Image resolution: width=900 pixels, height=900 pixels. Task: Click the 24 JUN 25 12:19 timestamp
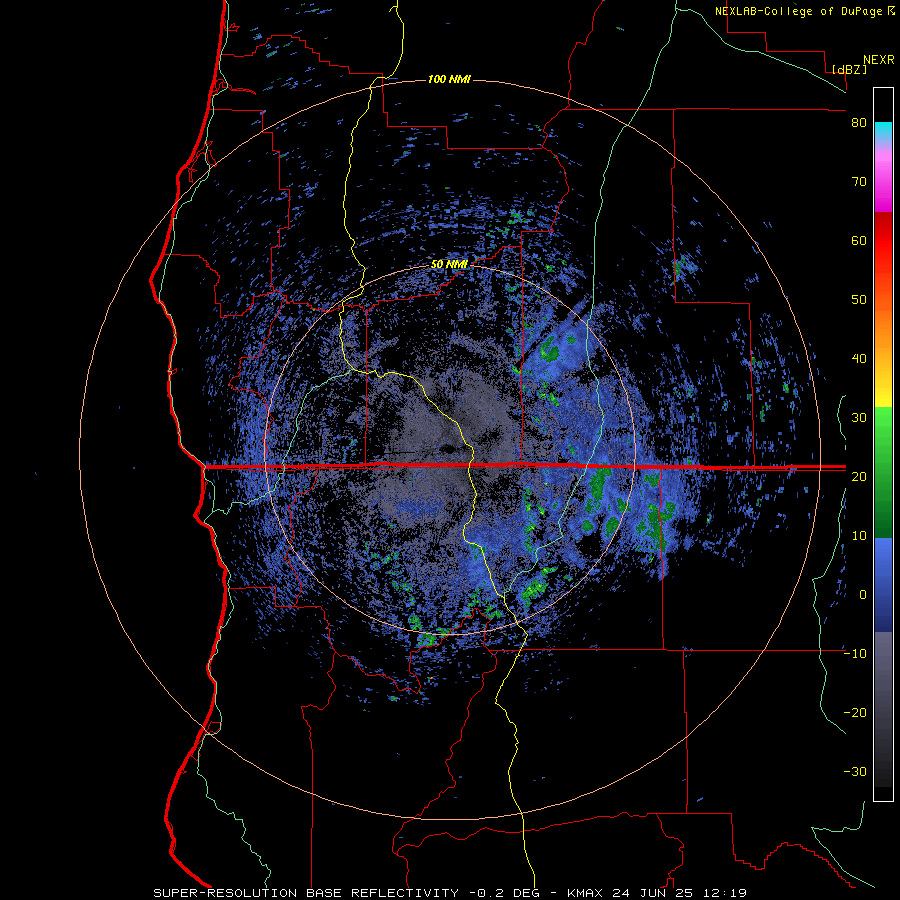pyautogui.click(x=679, y=893)
